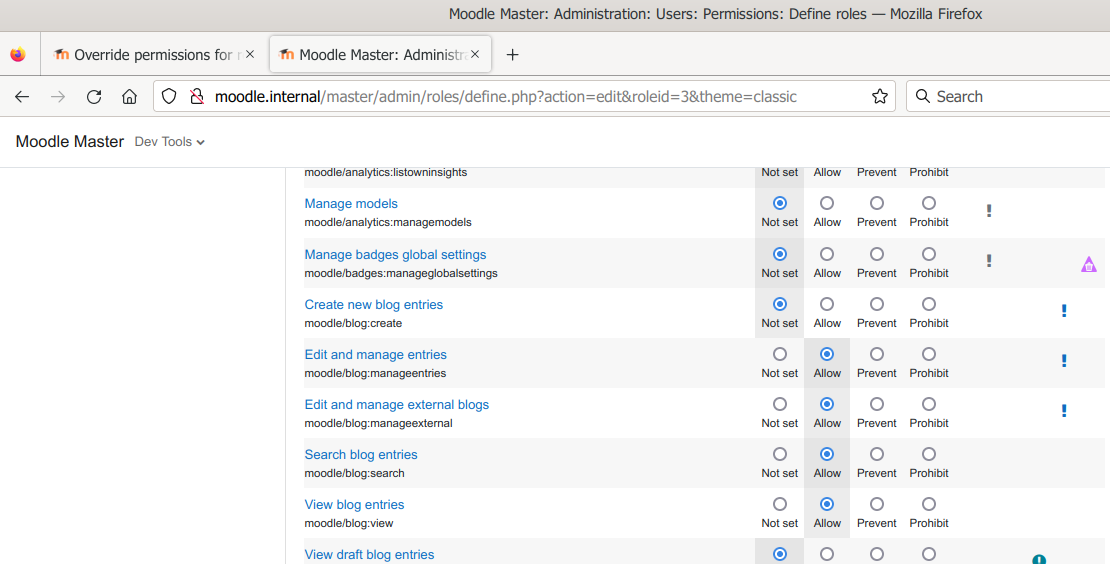Set Edit and manage external blogs to Prohibit
Screen dimensions: 1110x564
tap(929, 404)
